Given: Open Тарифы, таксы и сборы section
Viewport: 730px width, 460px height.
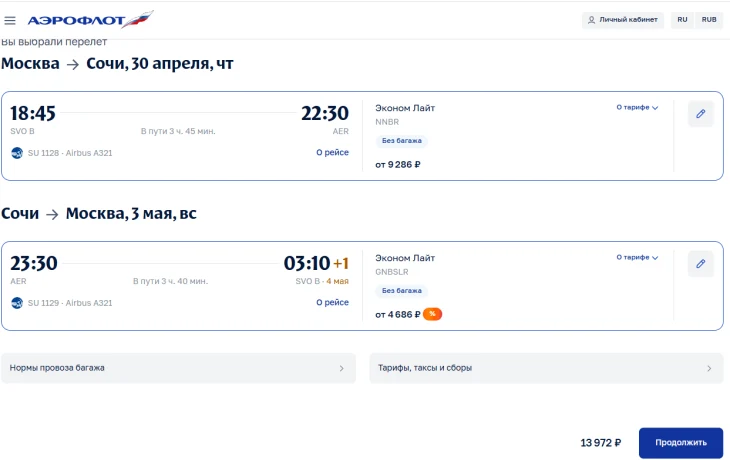Looking at the screenshot, I should coord(546,368).
